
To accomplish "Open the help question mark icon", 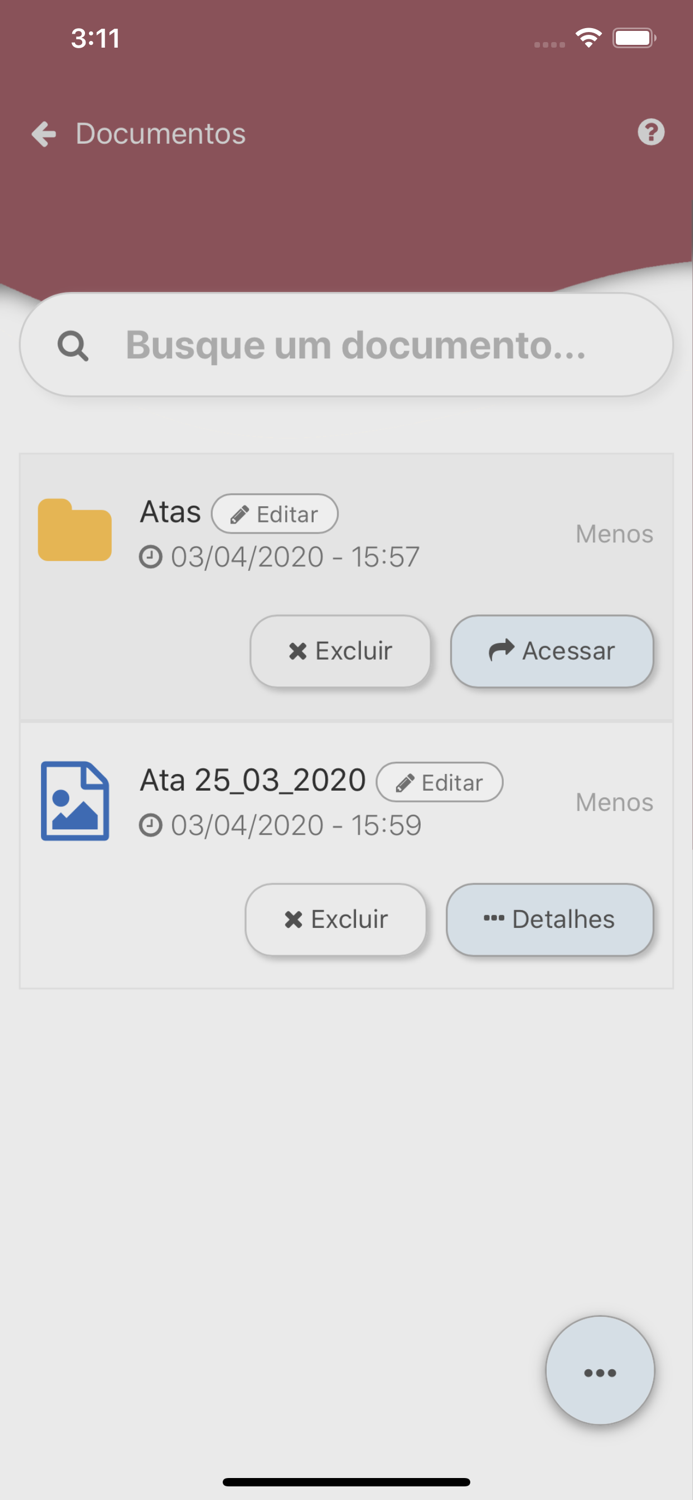I will coord(651,132).
